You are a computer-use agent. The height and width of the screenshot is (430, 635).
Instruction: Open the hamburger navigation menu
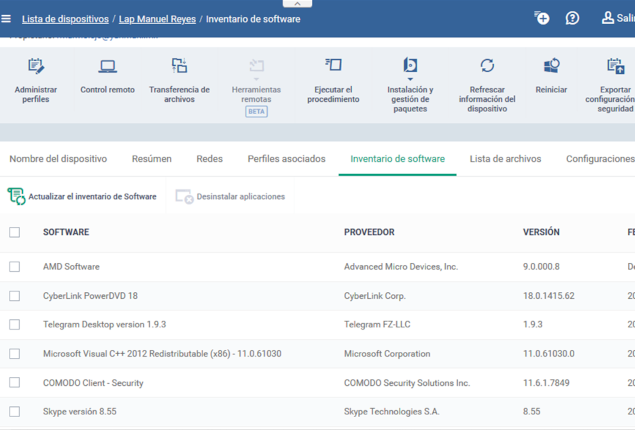click(6, 19)
